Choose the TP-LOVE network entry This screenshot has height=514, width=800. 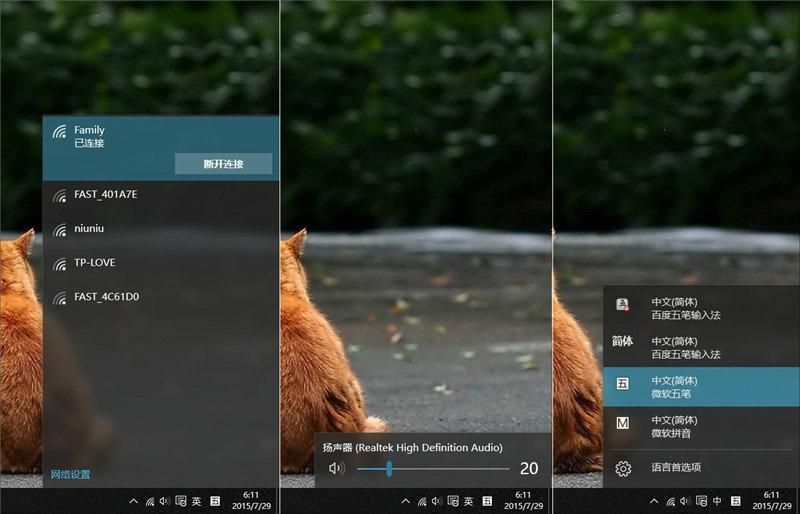pos(94,263)
